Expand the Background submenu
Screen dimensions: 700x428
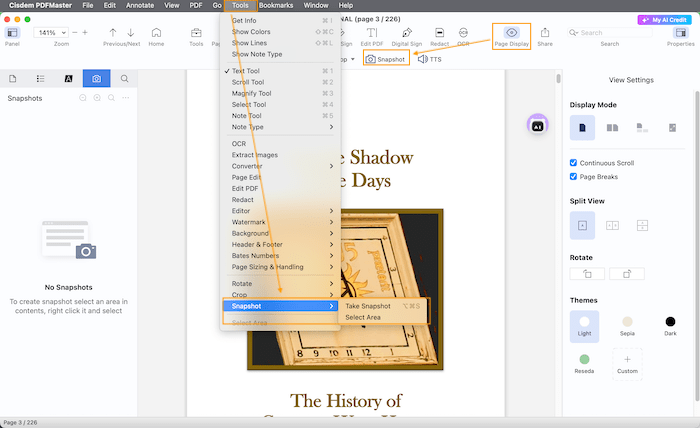pos(279,233)
